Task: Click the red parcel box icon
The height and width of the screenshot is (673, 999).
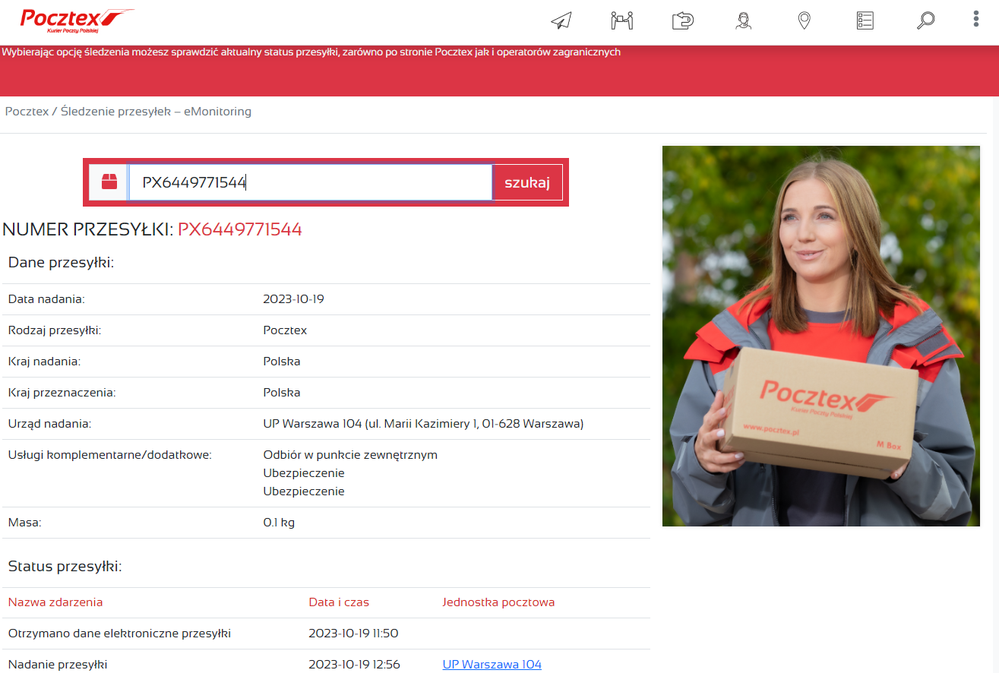Action: pyautogui.click(x=109, y=182)
